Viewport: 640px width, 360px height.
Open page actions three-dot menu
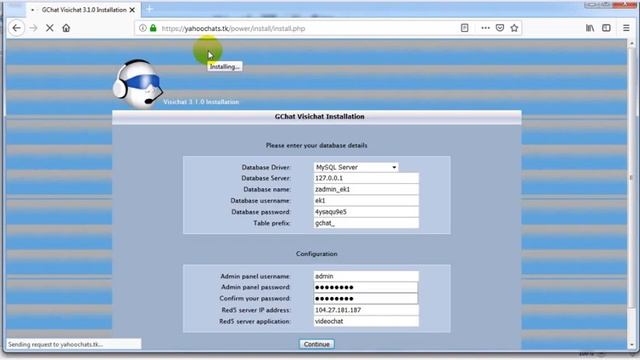[485, 28]
